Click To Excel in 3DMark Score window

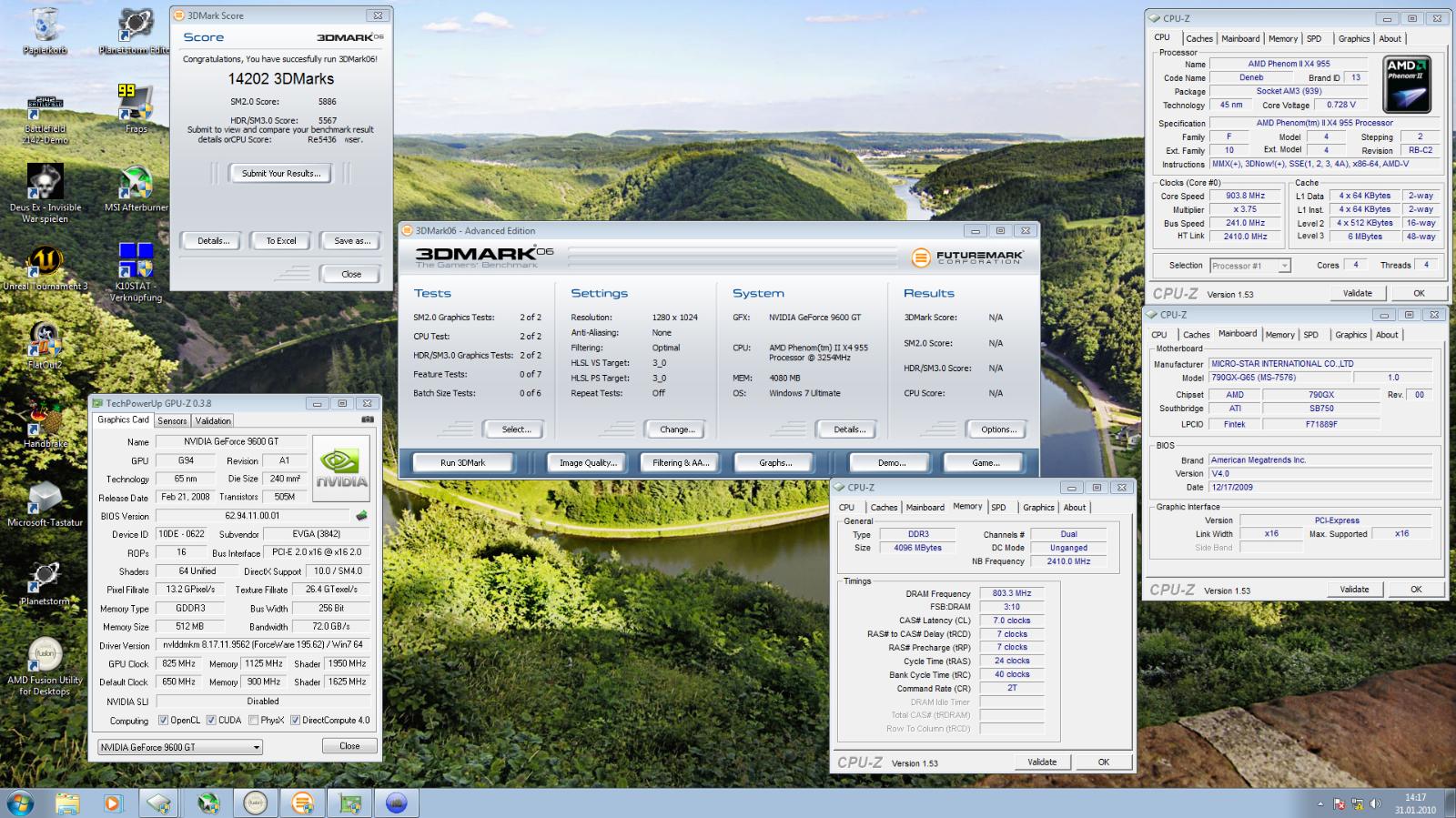coord(281,241)
